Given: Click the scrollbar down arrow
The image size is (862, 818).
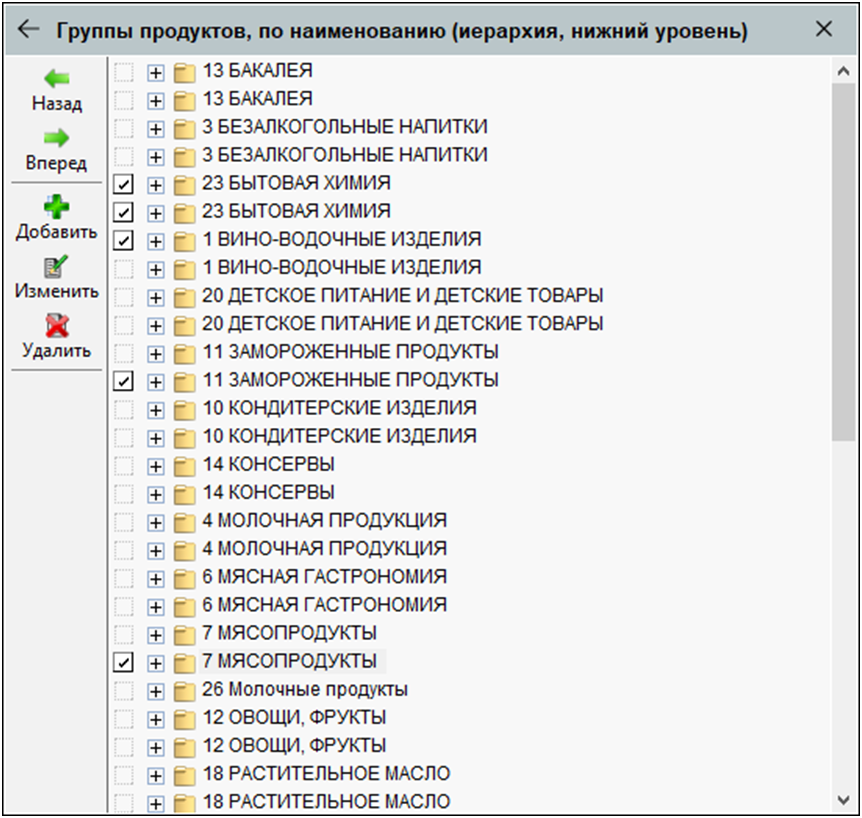Looking at the screenshot, I should click(845, 799).
